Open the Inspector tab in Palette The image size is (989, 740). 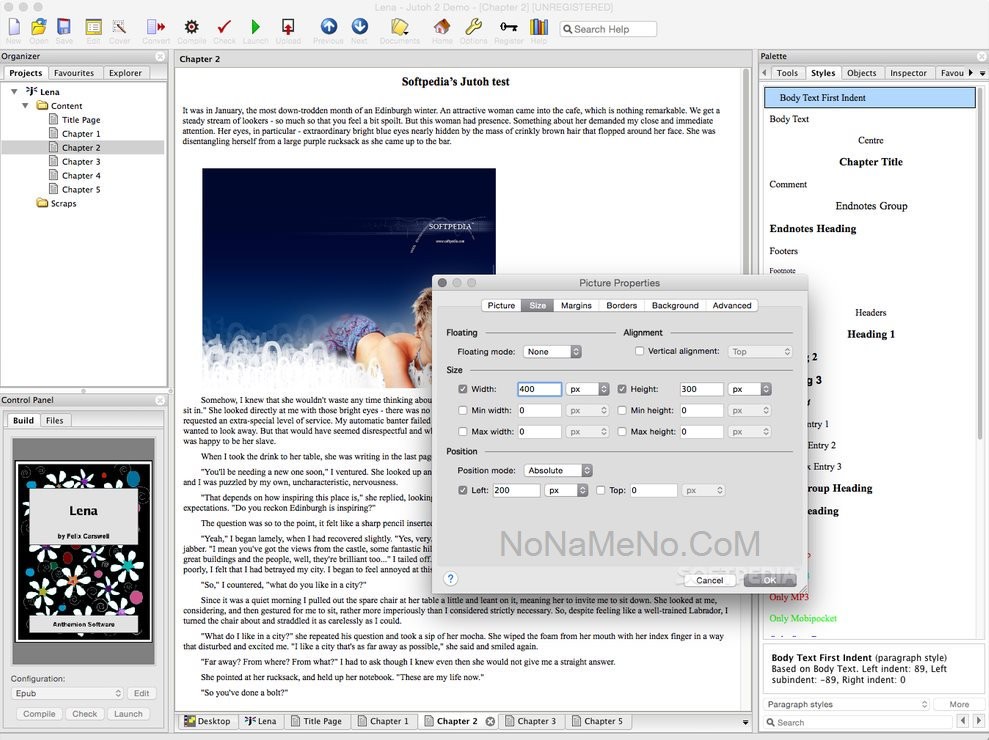pos(908,73)
